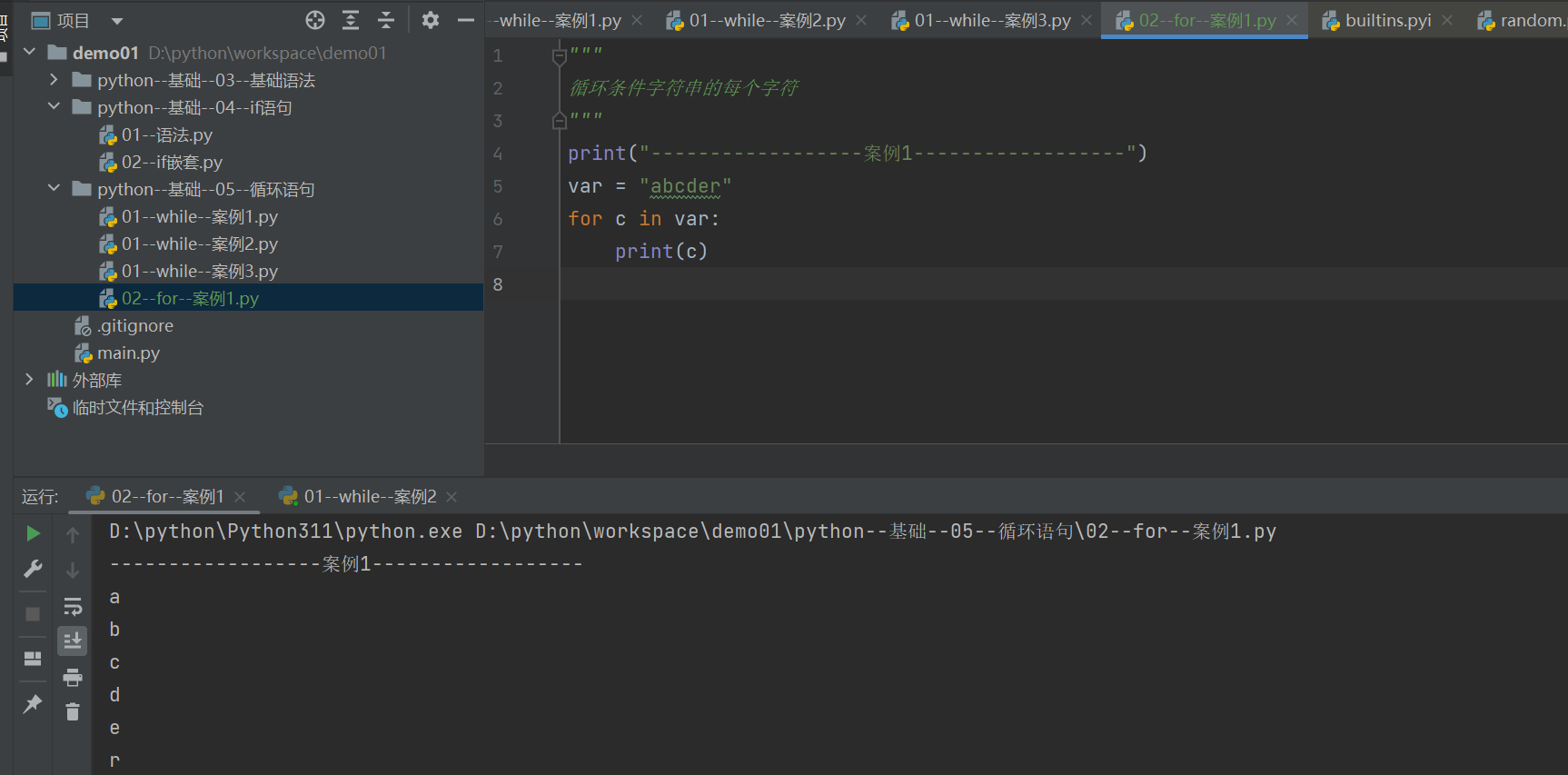Collapse all nodes in project tree
1568x775 pixels.
point(386,20)
